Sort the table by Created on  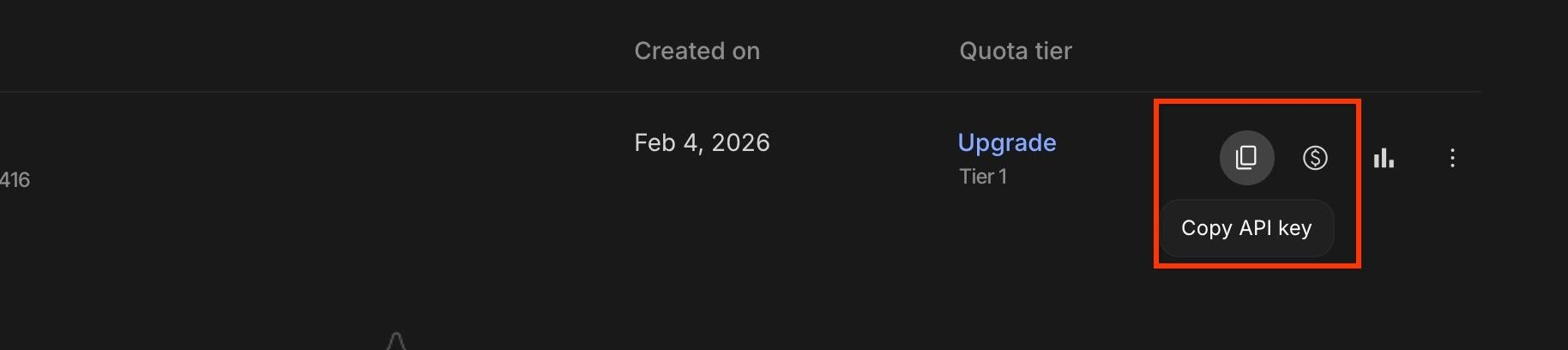click(x=697, y=51)
